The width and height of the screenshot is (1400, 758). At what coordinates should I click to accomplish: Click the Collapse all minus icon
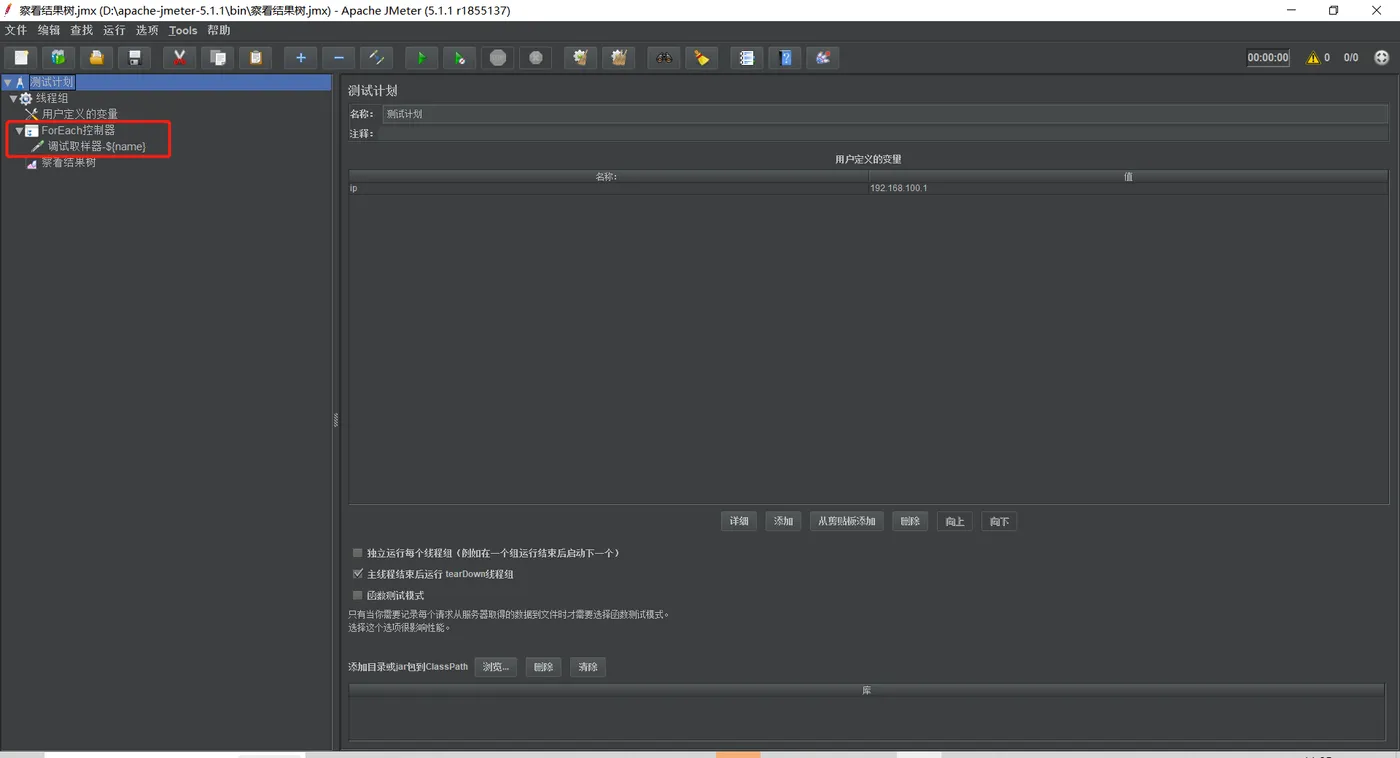click(x=338, y=58)
